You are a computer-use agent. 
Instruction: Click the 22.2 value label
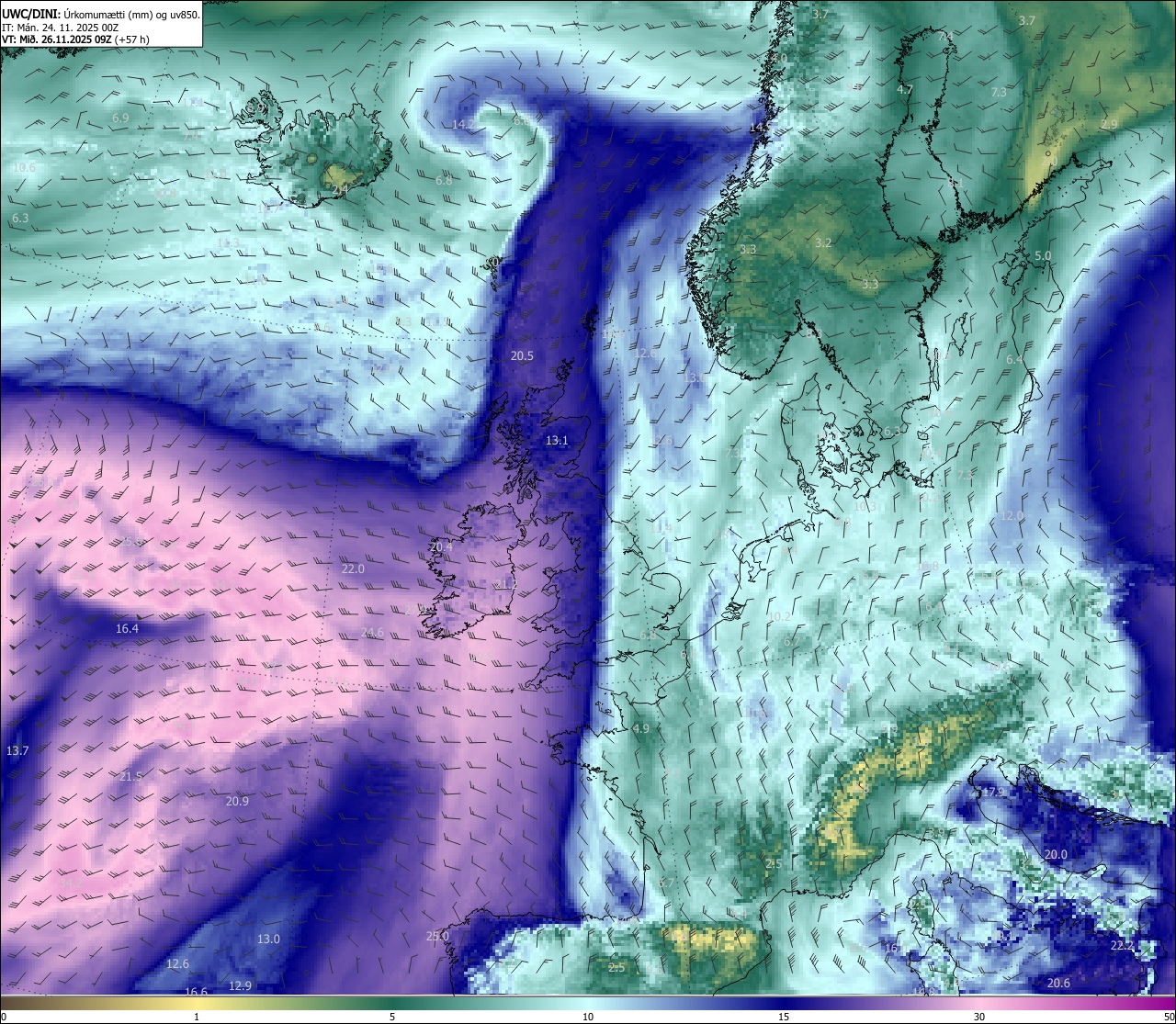(x=1122, y=945)
